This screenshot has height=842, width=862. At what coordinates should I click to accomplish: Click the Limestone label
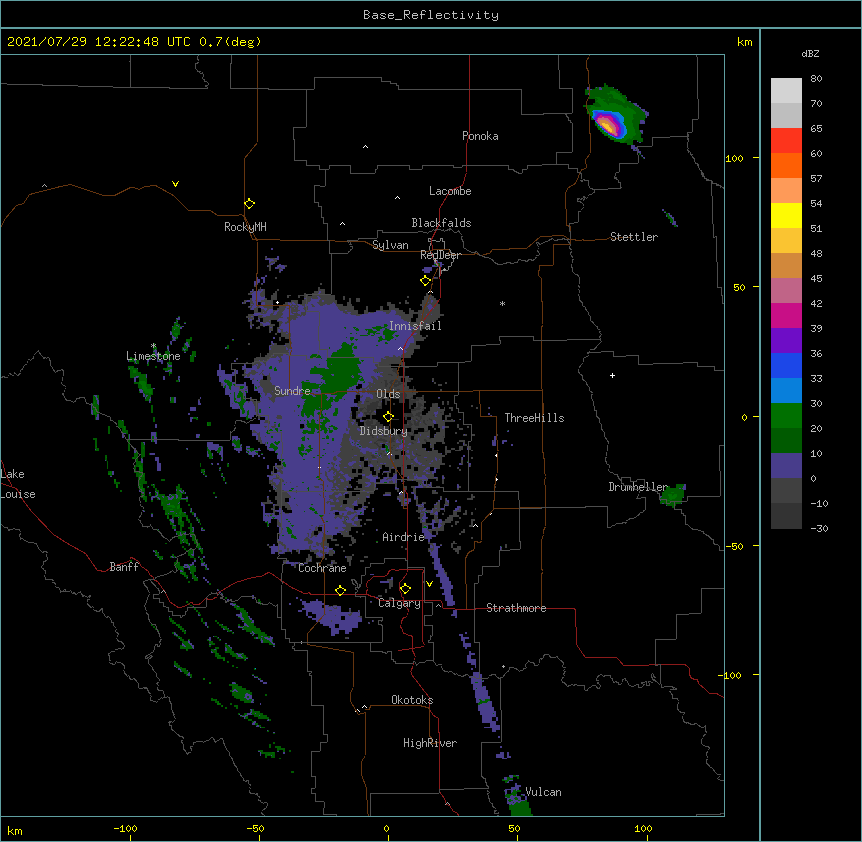pyautogui.click(x=153, y=356)
